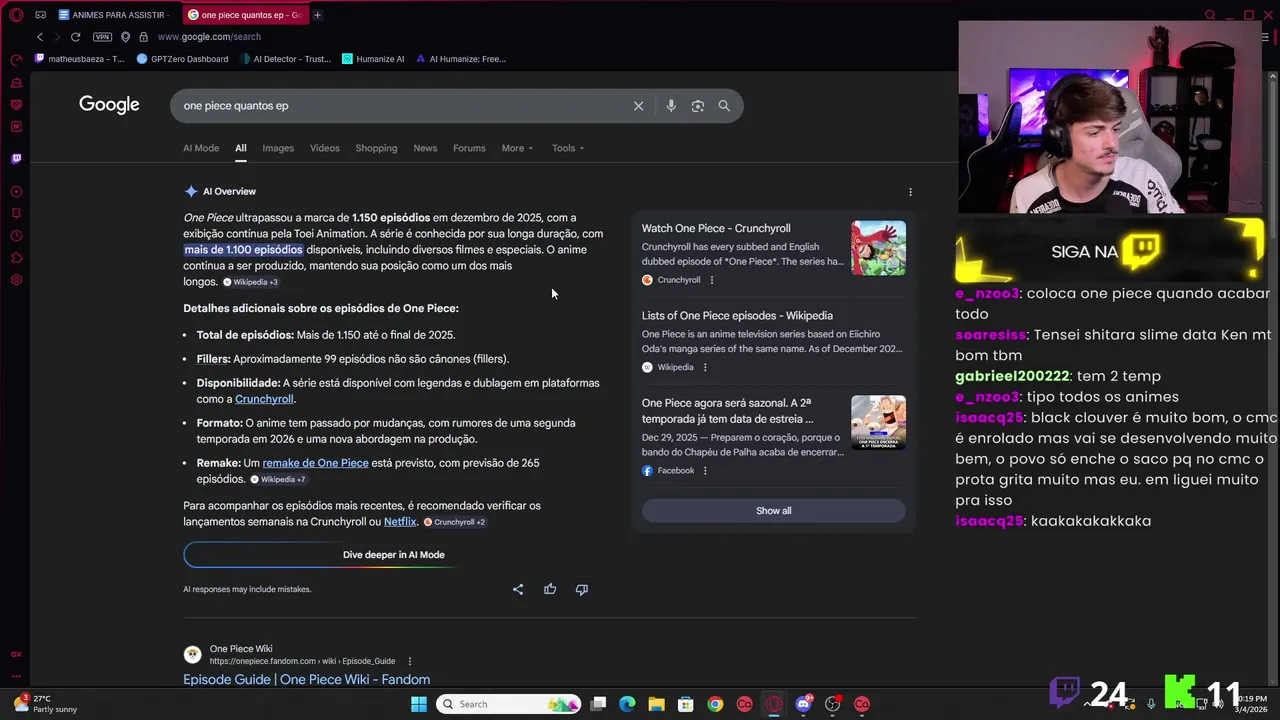1280x720 pixels.
Task: Click the Show all sources button
Action: click(x=774, y=511)
